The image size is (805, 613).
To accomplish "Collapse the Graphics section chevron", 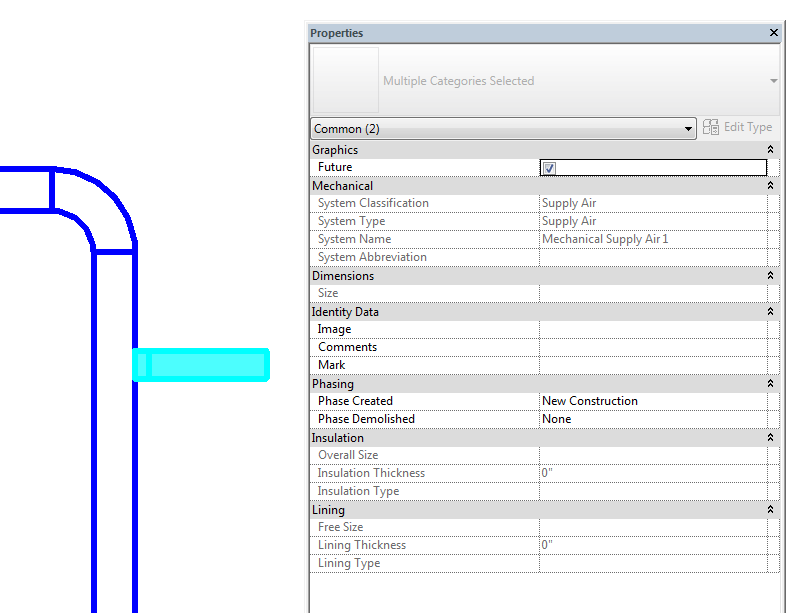I will click(769, 149).
